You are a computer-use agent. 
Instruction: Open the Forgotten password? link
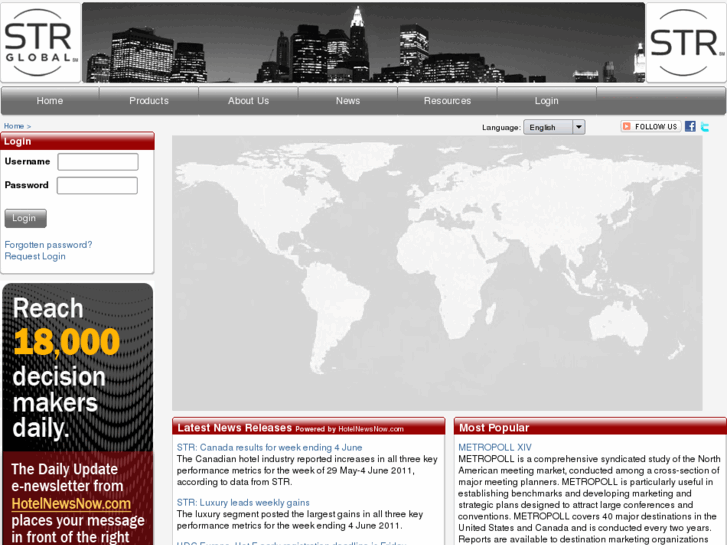click(x=48, y=244)
